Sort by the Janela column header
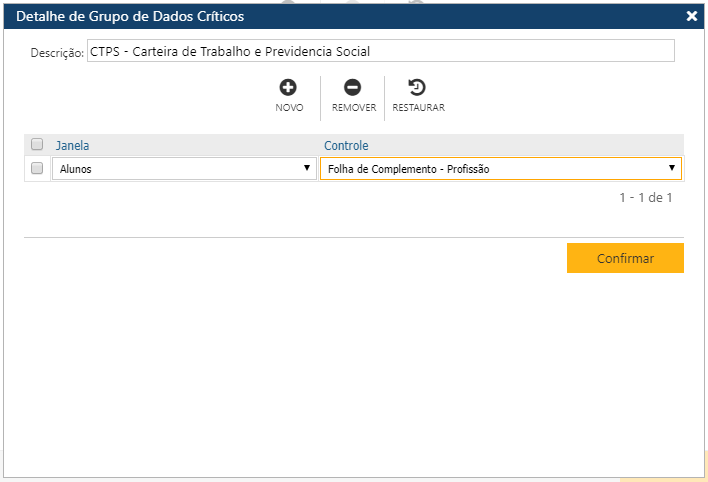Viewport: 708px width, 482px height. (x=72, y=145)
